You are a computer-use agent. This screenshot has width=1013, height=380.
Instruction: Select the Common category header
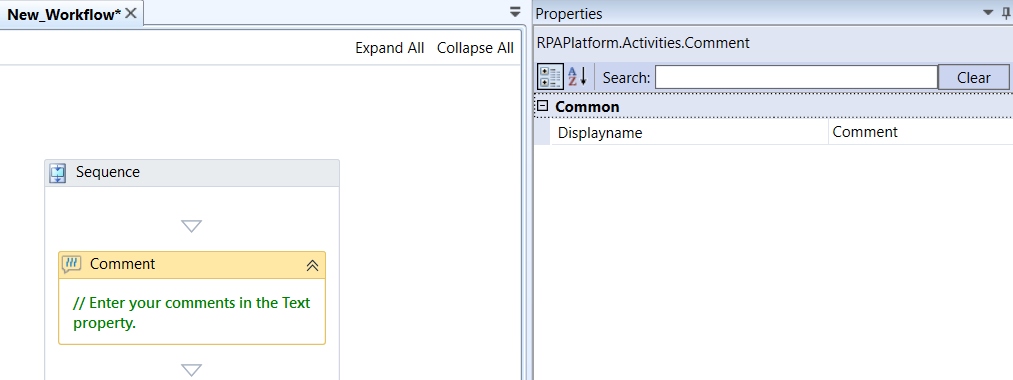[587, 107]
